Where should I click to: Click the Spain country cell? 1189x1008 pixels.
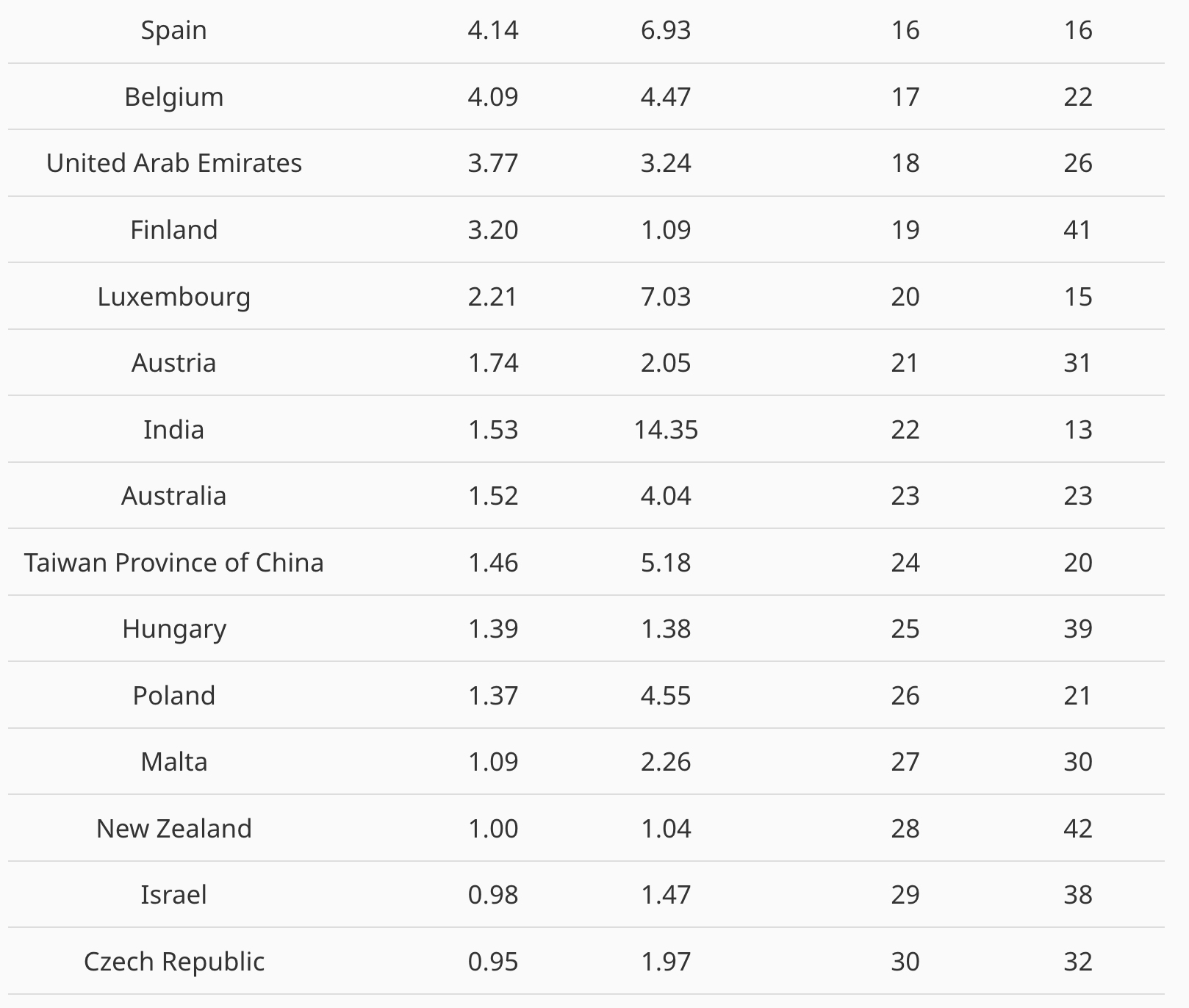point(174,30)
